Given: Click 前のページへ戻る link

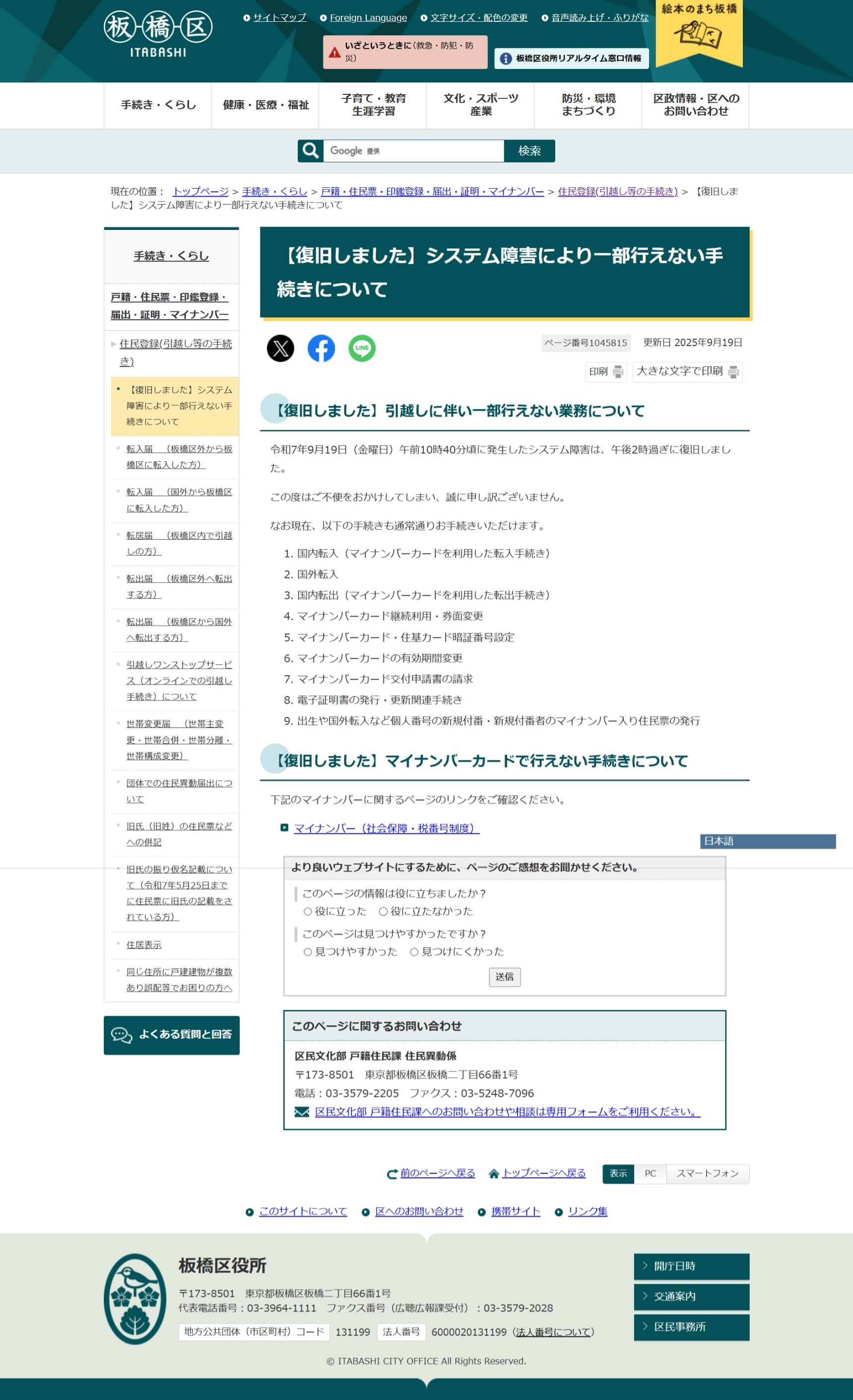Looking at the screenshot, I should [x=437, y=1173].
